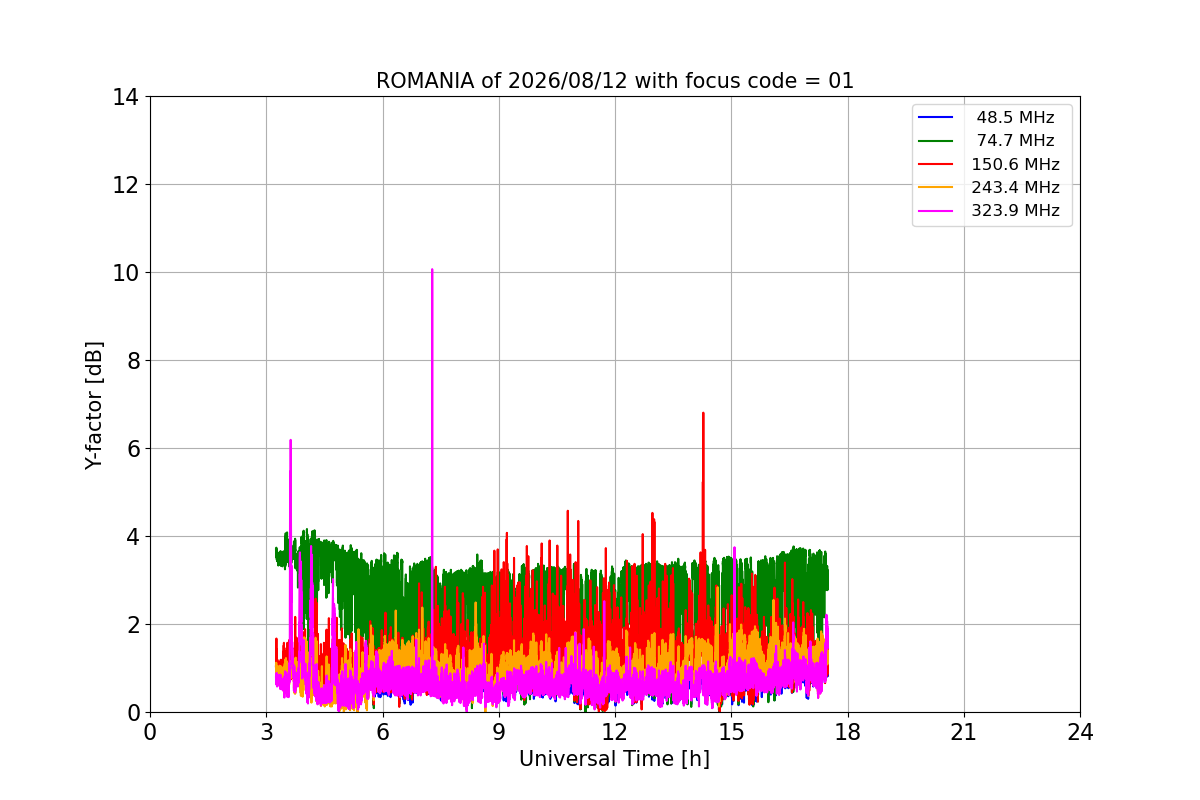Click the x-axis tick label 12
The image size is (1200, 800).
click(x=615, y=732)
